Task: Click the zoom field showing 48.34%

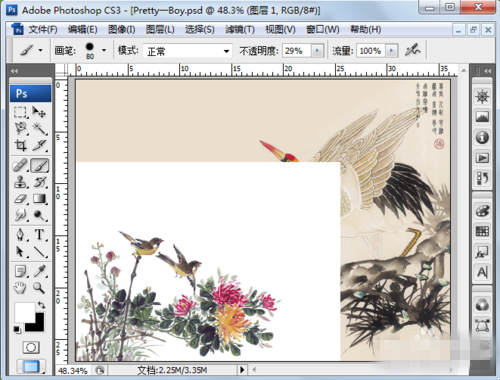Action: 73,370
